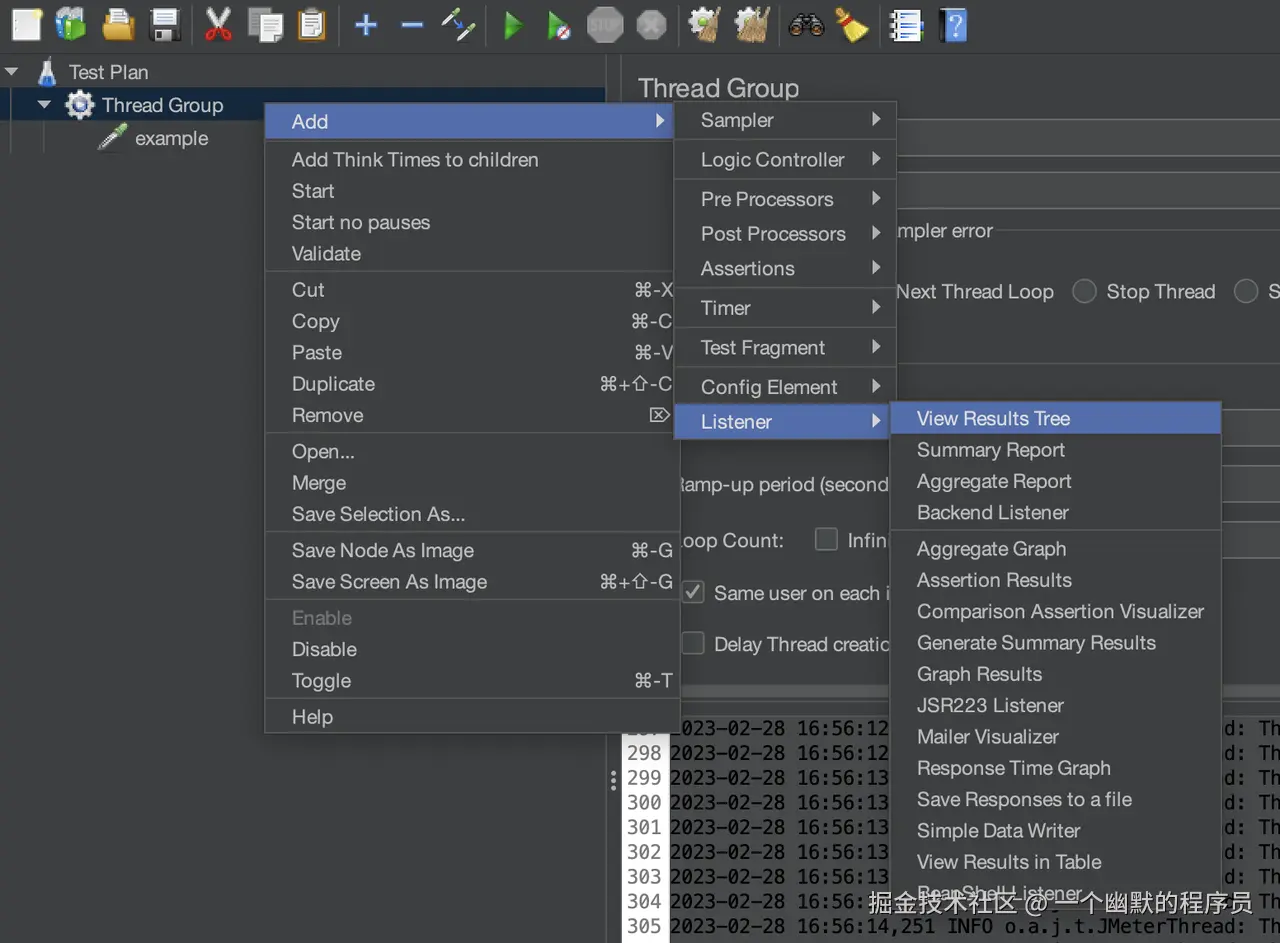Click the blue minus Collapse All icon
Viewport: 1280px width, 943px height.
pos(412,25)
